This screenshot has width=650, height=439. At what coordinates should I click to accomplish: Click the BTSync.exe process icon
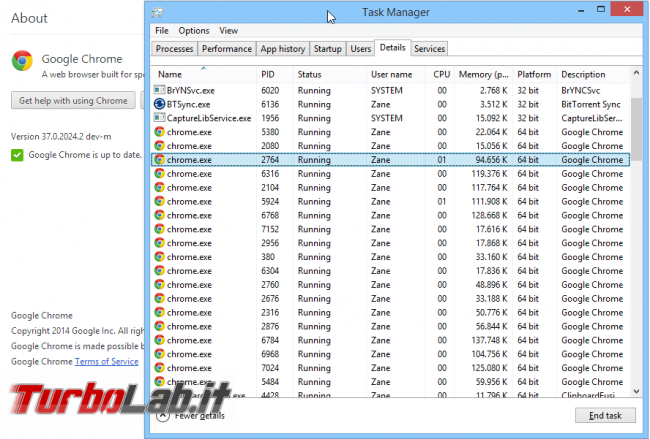pos(159,104)
